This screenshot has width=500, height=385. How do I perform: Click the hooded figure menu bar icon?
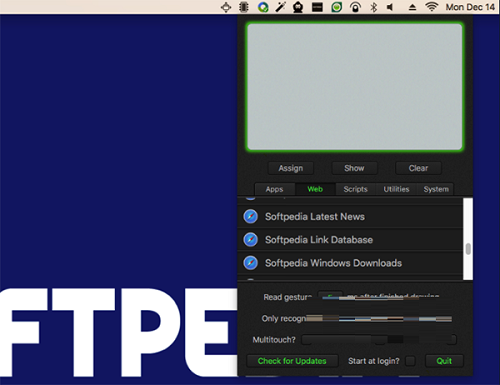click(298, 7)
